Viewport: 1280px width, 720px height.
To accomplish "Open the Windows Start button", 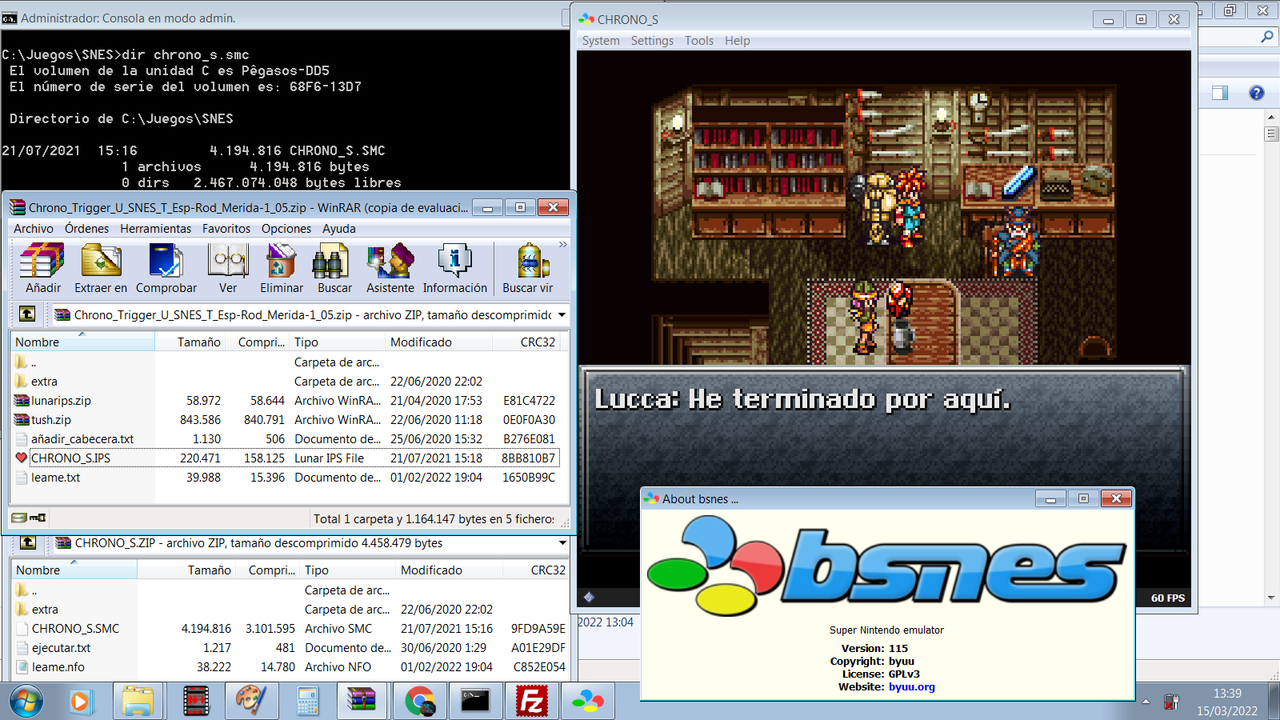I will 26,701.
